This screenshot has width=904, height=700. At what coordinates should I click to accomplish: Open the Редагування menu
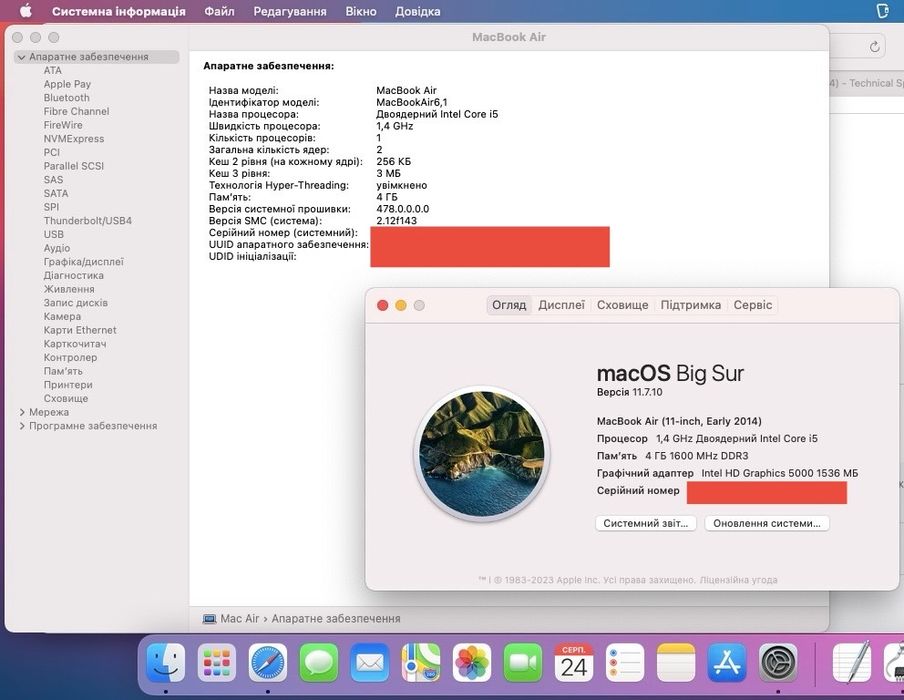tap(290, 12)
